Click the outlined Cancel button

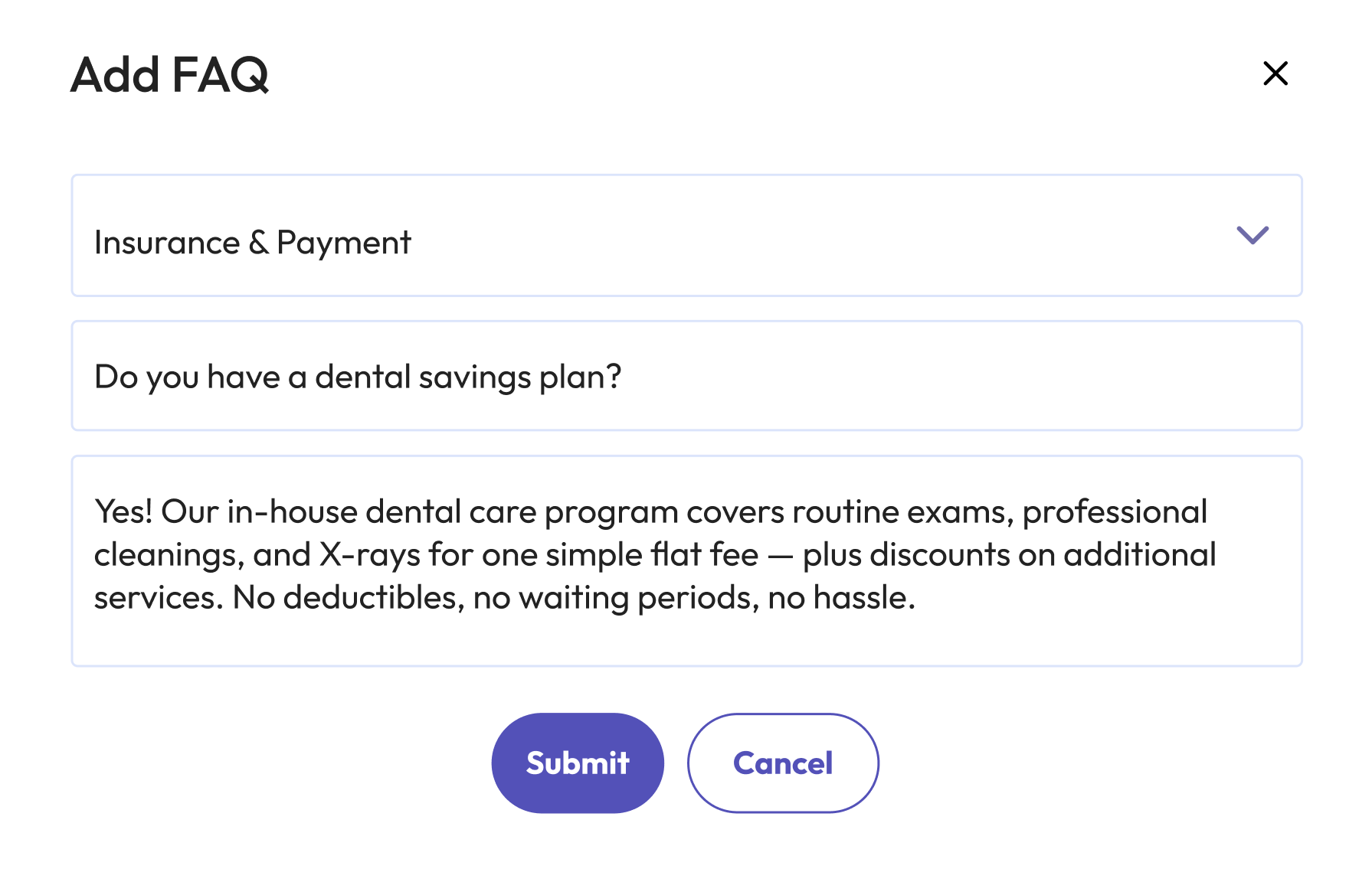[783, 763]
